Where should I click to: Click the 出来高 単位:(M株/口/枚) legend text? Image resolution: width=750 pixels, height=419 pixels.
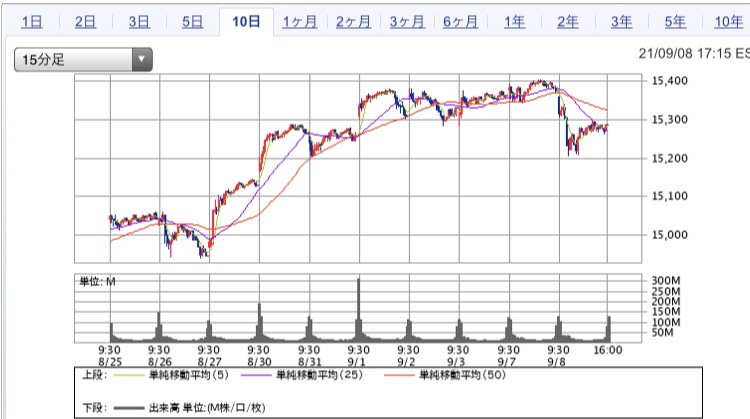point(207,408)
